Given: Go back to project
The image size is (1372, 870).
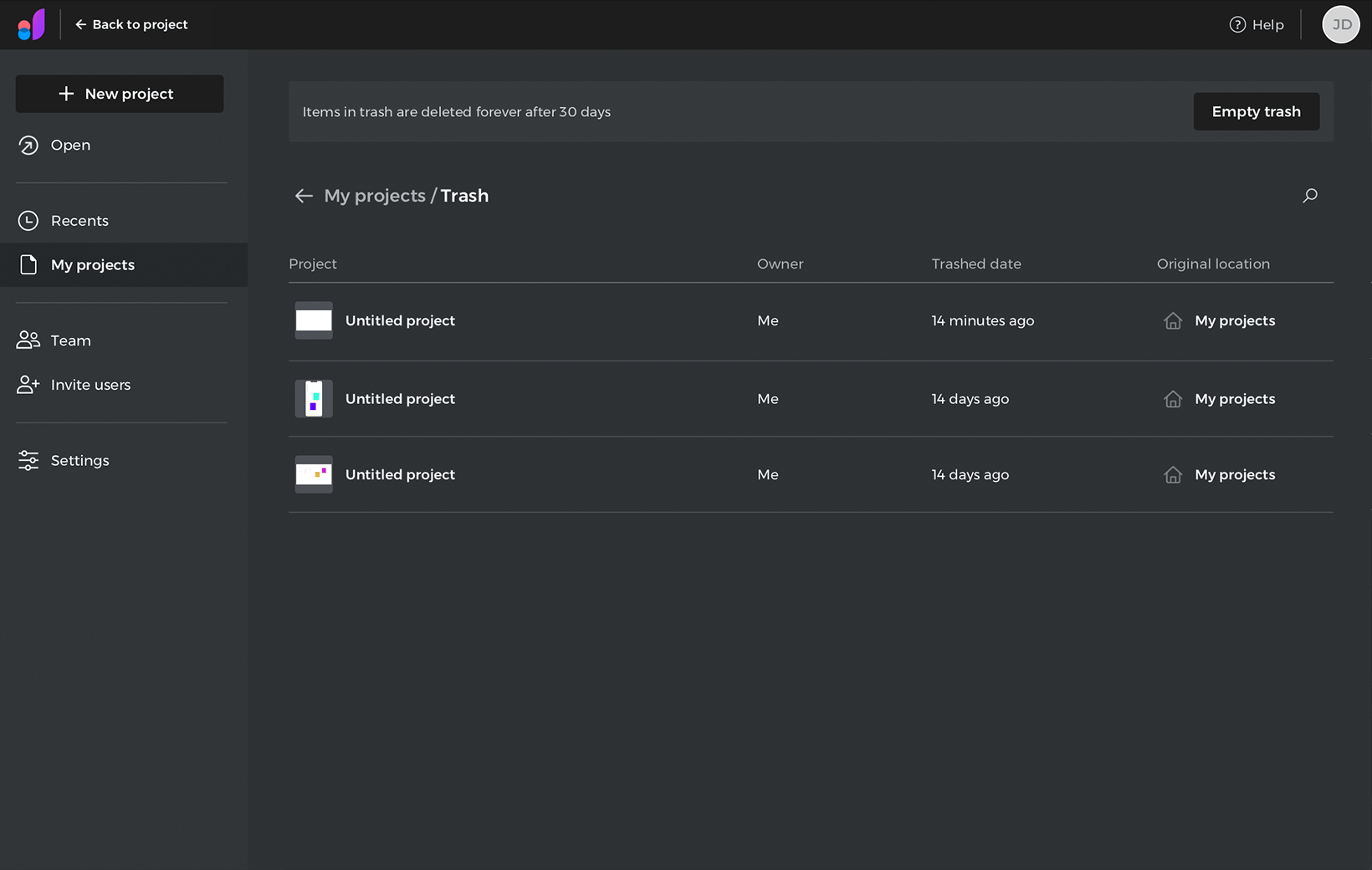Looking at the screenshot, I should [131, 24].
